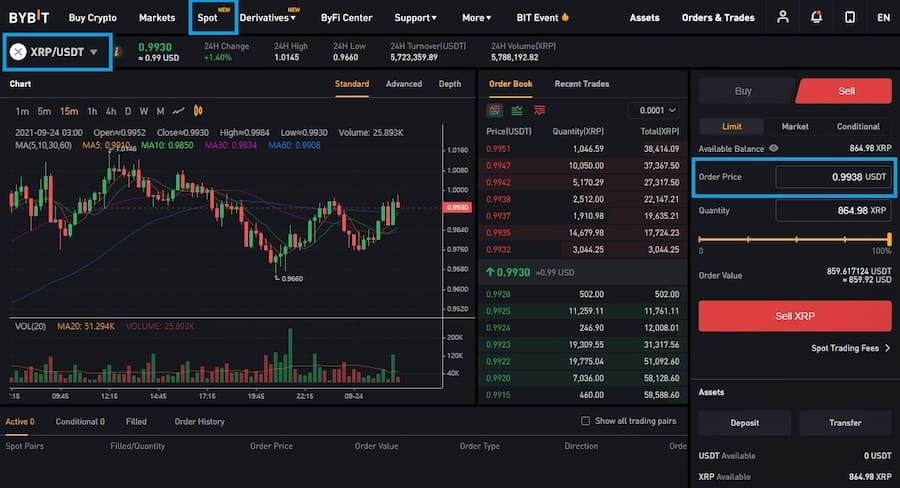Switch chart to line view icon
Viewport: 900px width, 488px height.
coord(179,111)
